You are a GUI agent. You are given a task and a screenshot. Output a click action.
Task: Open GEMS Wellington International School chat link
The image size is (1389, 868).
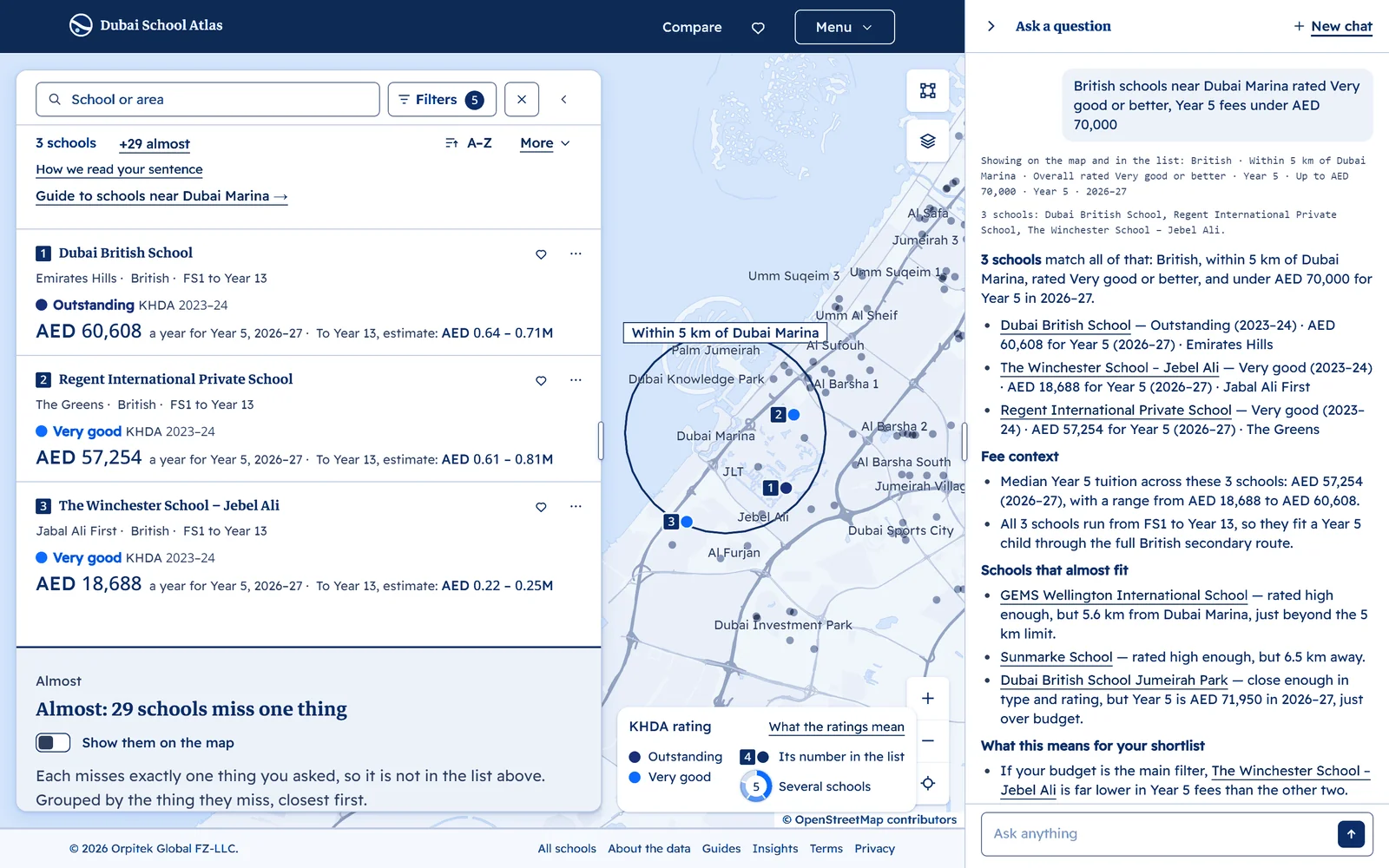(x=1124, y=595)
